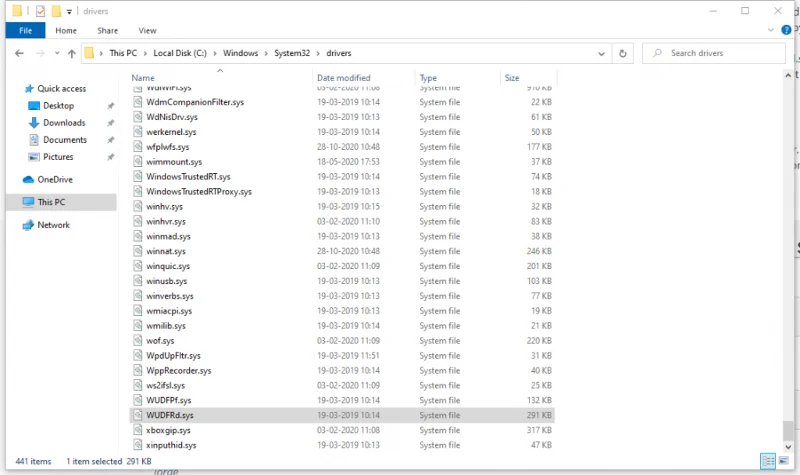The image size is (800, 475).
Task: Click the pin icon next to Pictures
Action: [x=110, y=157]
